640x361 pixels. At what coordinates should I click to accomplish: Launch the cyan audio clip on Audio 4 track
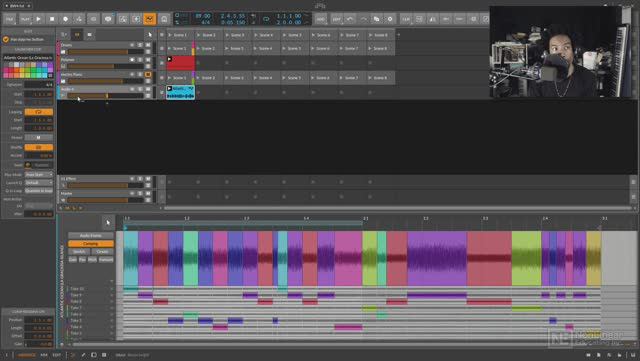(169, 89)
